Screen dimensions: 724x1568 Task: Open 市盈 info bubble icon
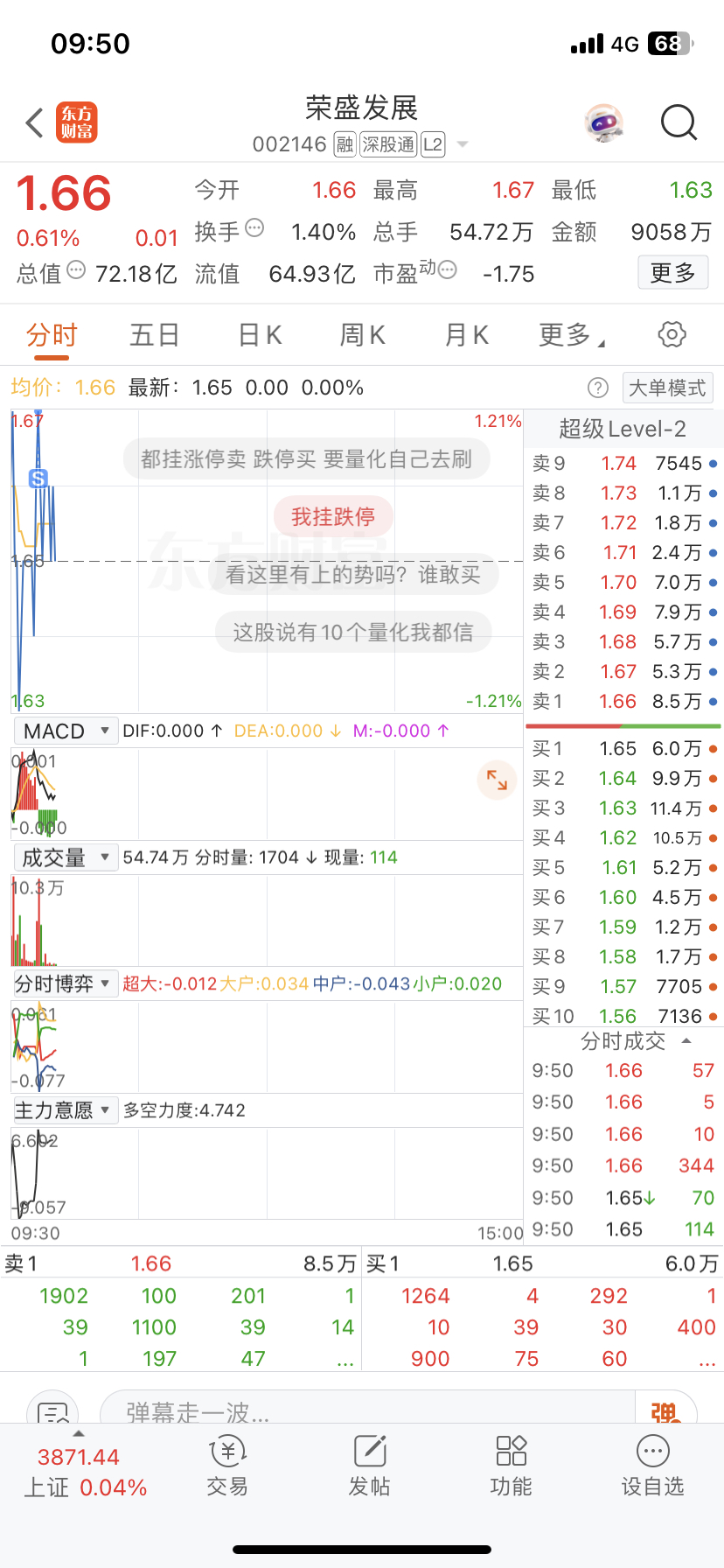(447, 270)
